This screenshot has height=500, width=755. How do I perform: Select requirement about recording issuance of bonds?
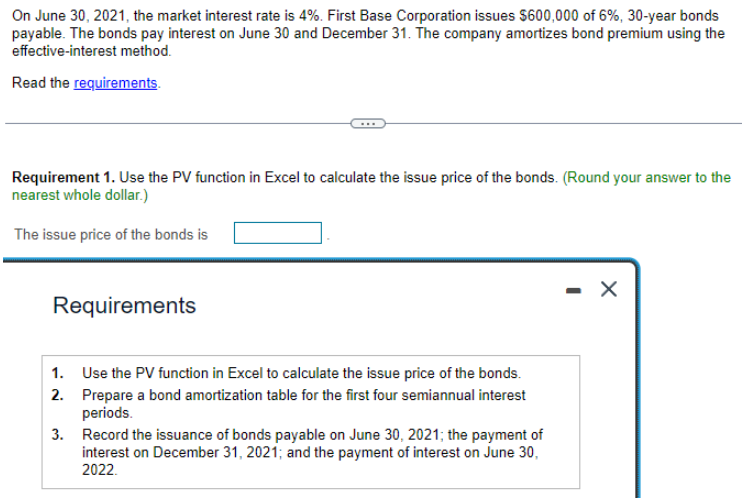pos(312,452)
